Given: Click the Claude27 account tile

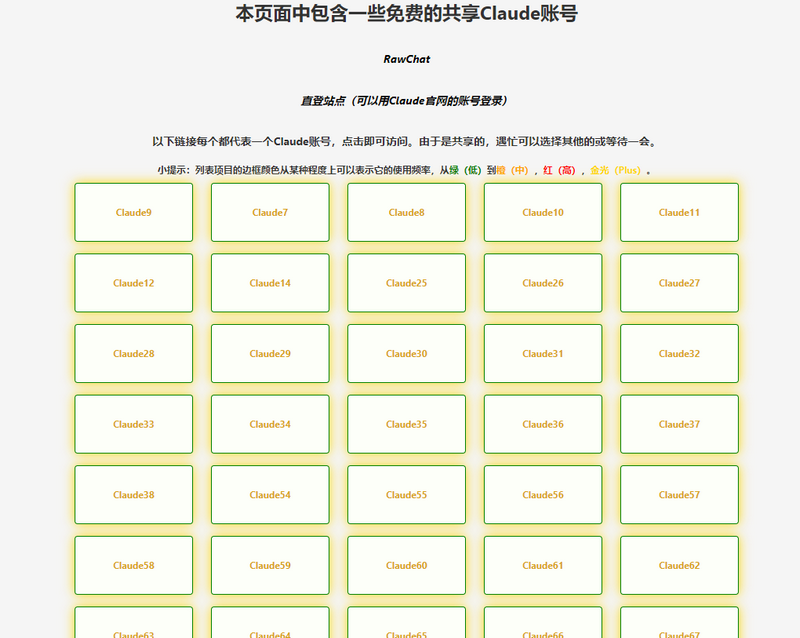Looking at the screenshot, I should (x=679, y=283).
